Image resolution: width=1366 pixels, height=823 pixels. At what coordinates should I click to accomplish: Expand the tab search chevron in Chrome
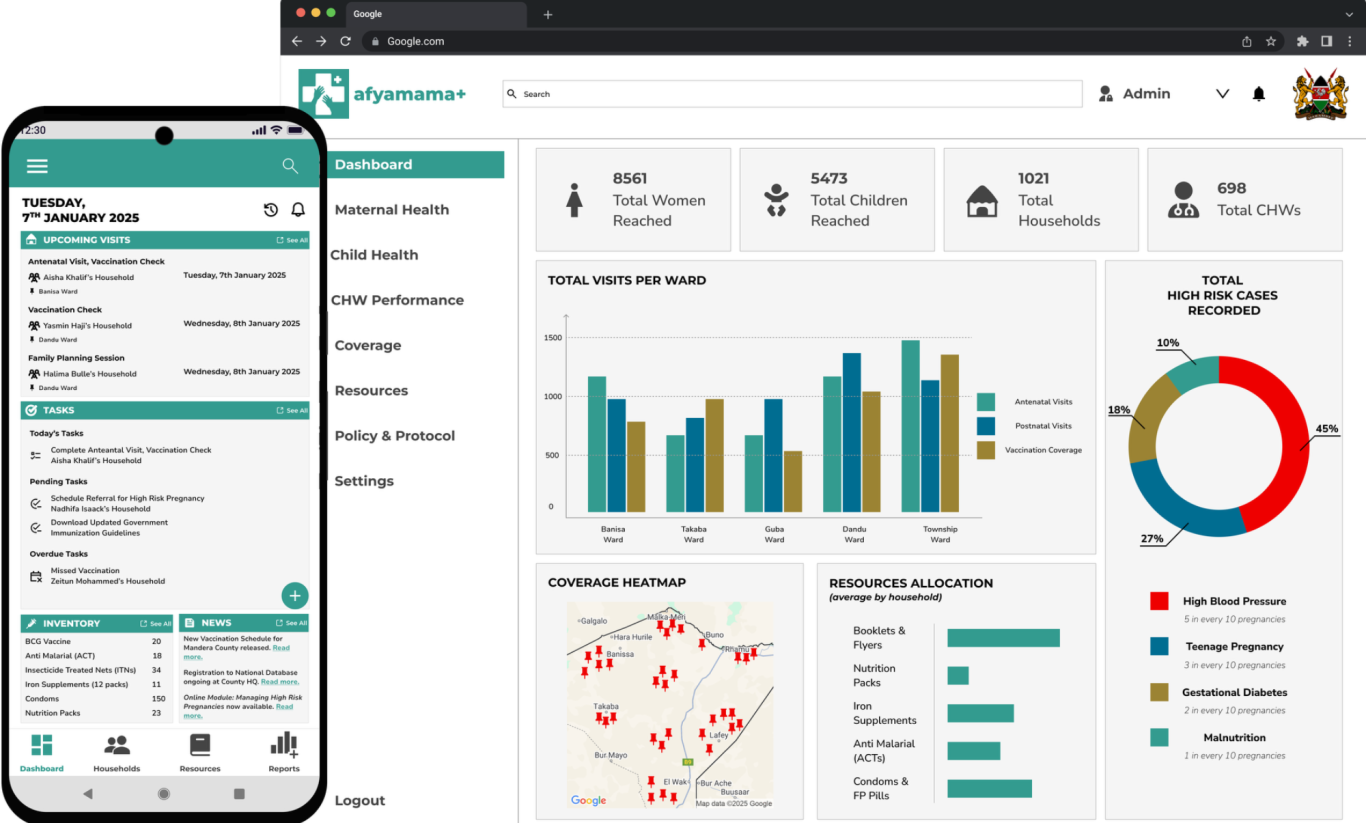click(1349, 14)
